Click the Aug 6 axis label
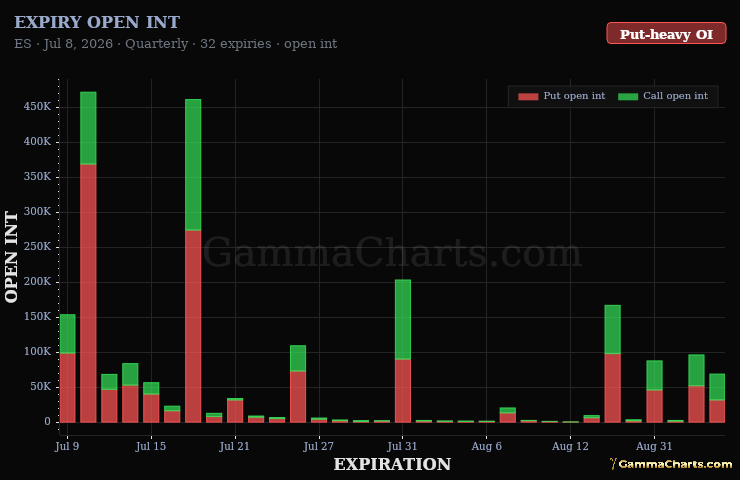Image resolution: width=740 pixels, height=480 pixels. 487,446
